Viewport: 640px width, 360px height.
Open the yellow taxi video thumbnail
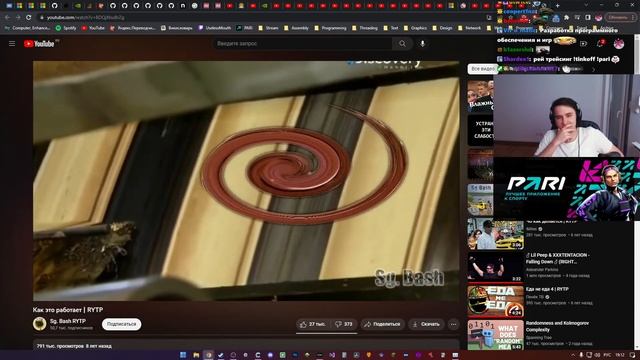click(496, 233)
